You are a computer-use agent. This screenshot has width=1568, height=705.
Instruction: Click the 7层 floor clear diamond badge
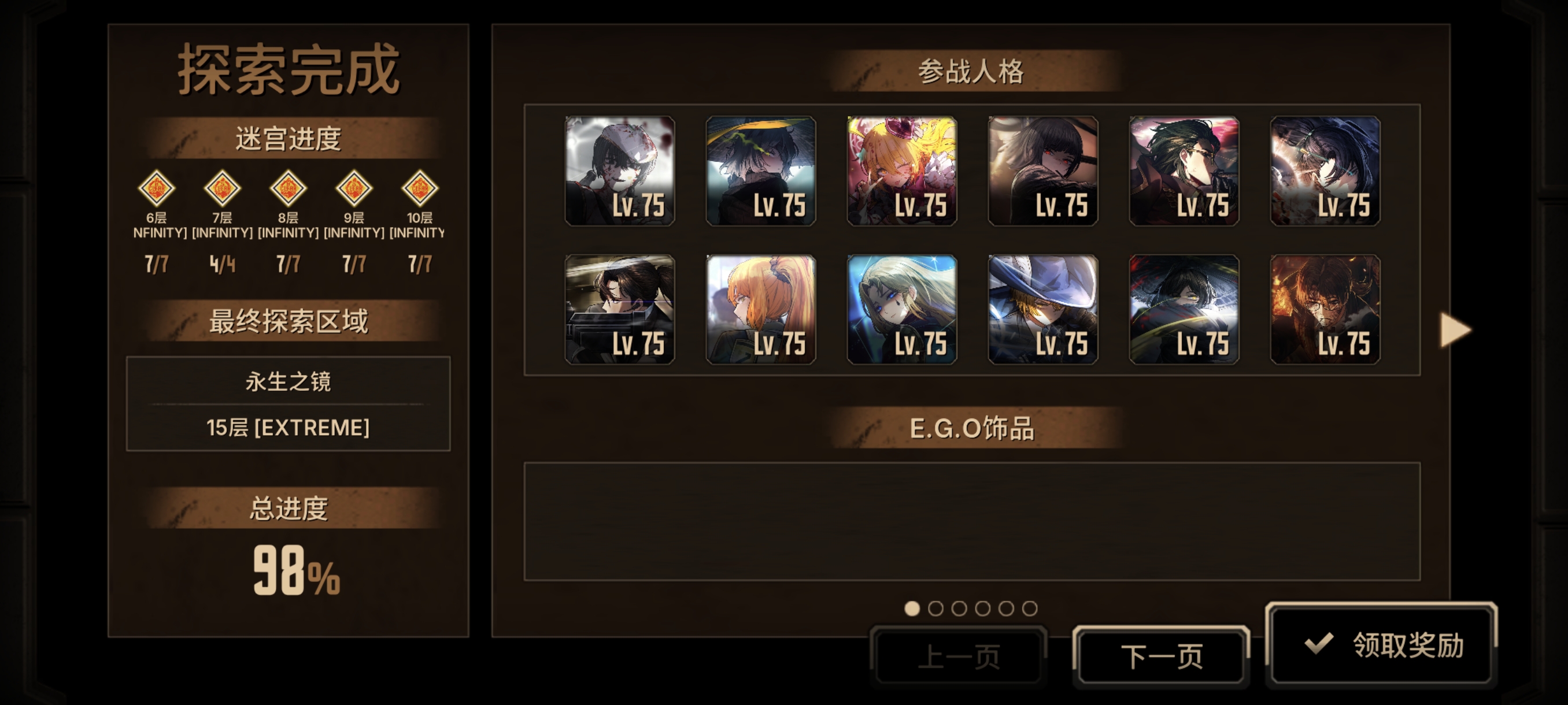[222, 188]
